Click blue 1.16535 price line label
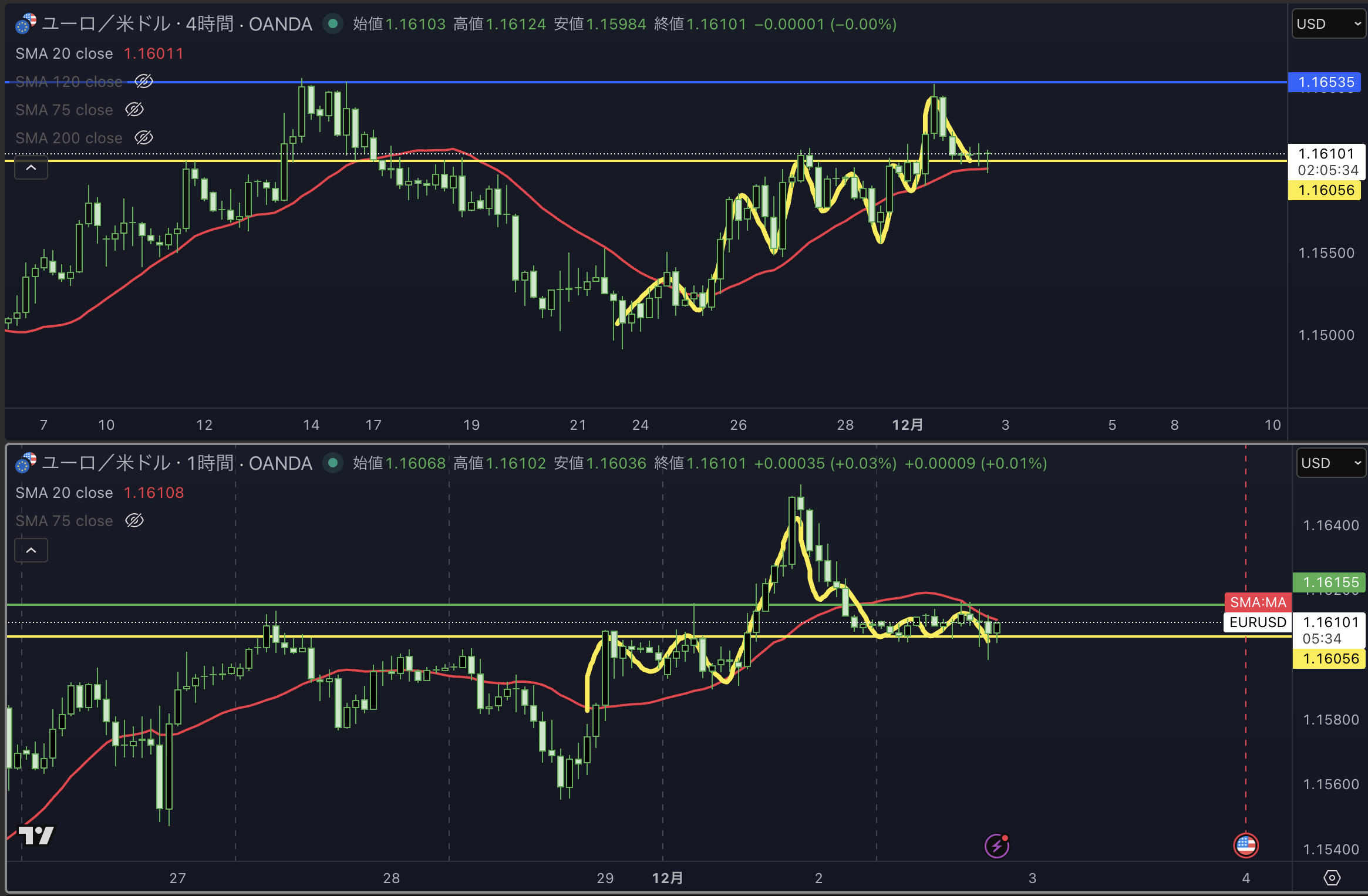Image resolution: width=1368 pixels, height=896 pixels. [1325, 82]
